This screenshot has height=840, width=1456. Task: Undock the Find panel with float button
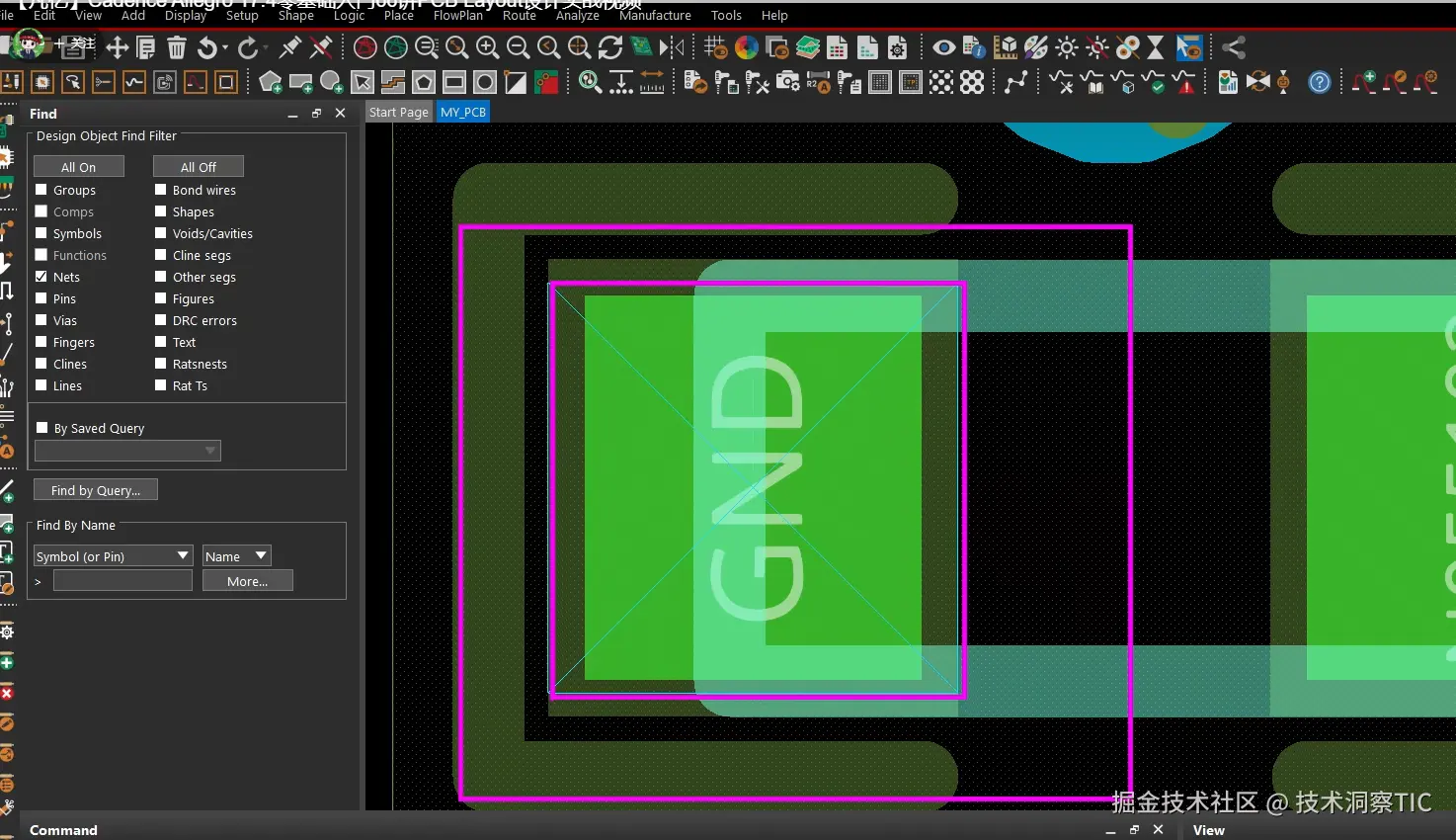(x=316, y=114)
